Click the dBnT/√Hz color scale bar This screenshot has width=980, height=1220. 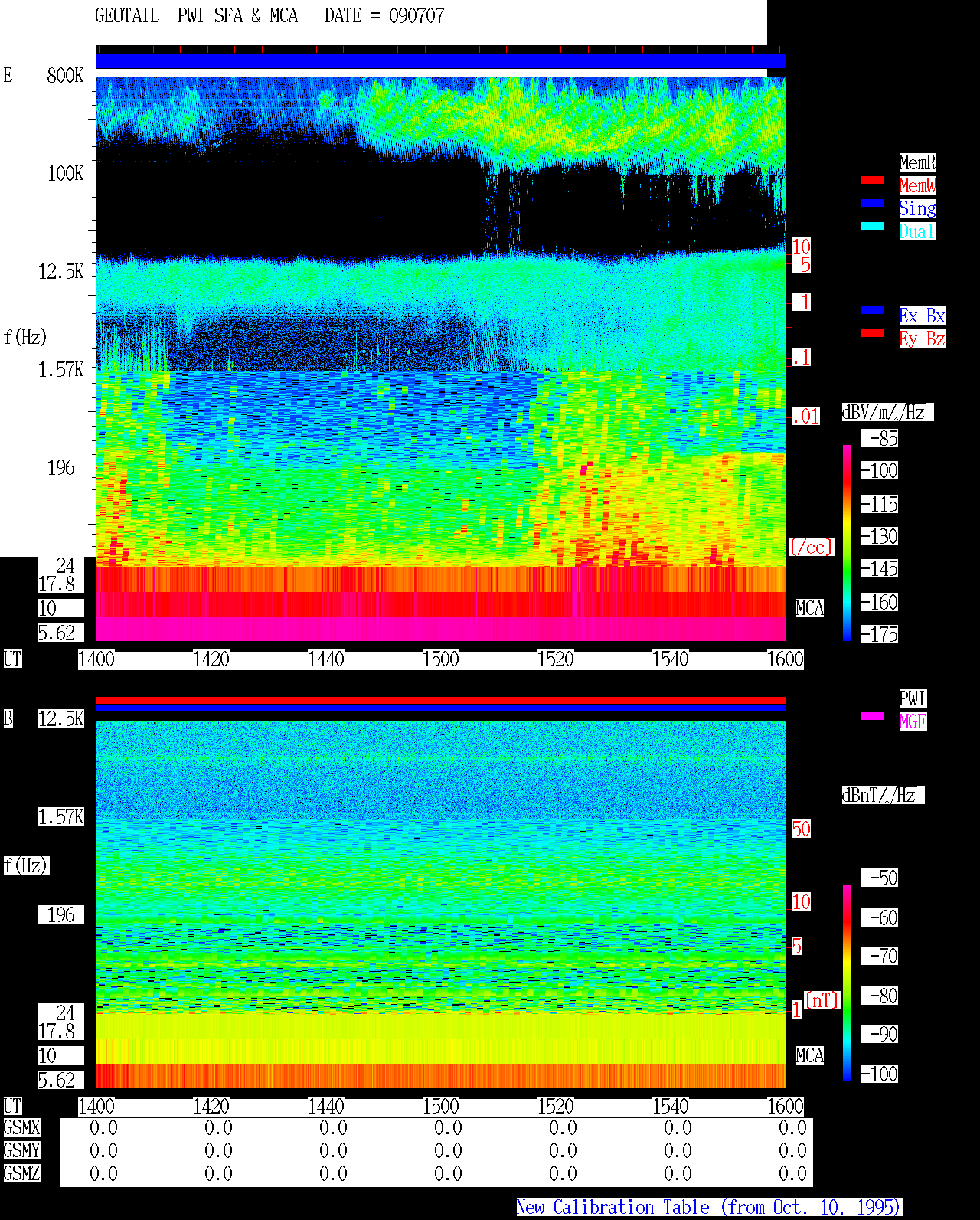847,983
